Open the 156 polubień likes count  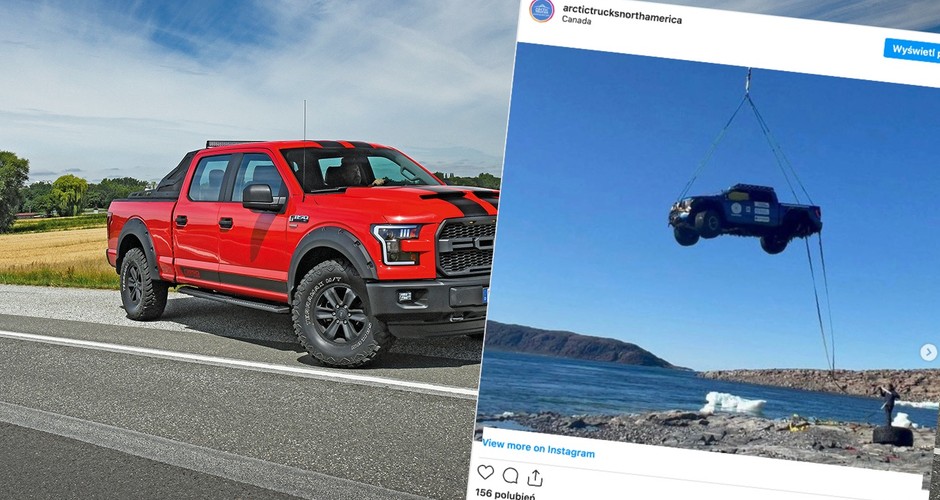point(505,495)
